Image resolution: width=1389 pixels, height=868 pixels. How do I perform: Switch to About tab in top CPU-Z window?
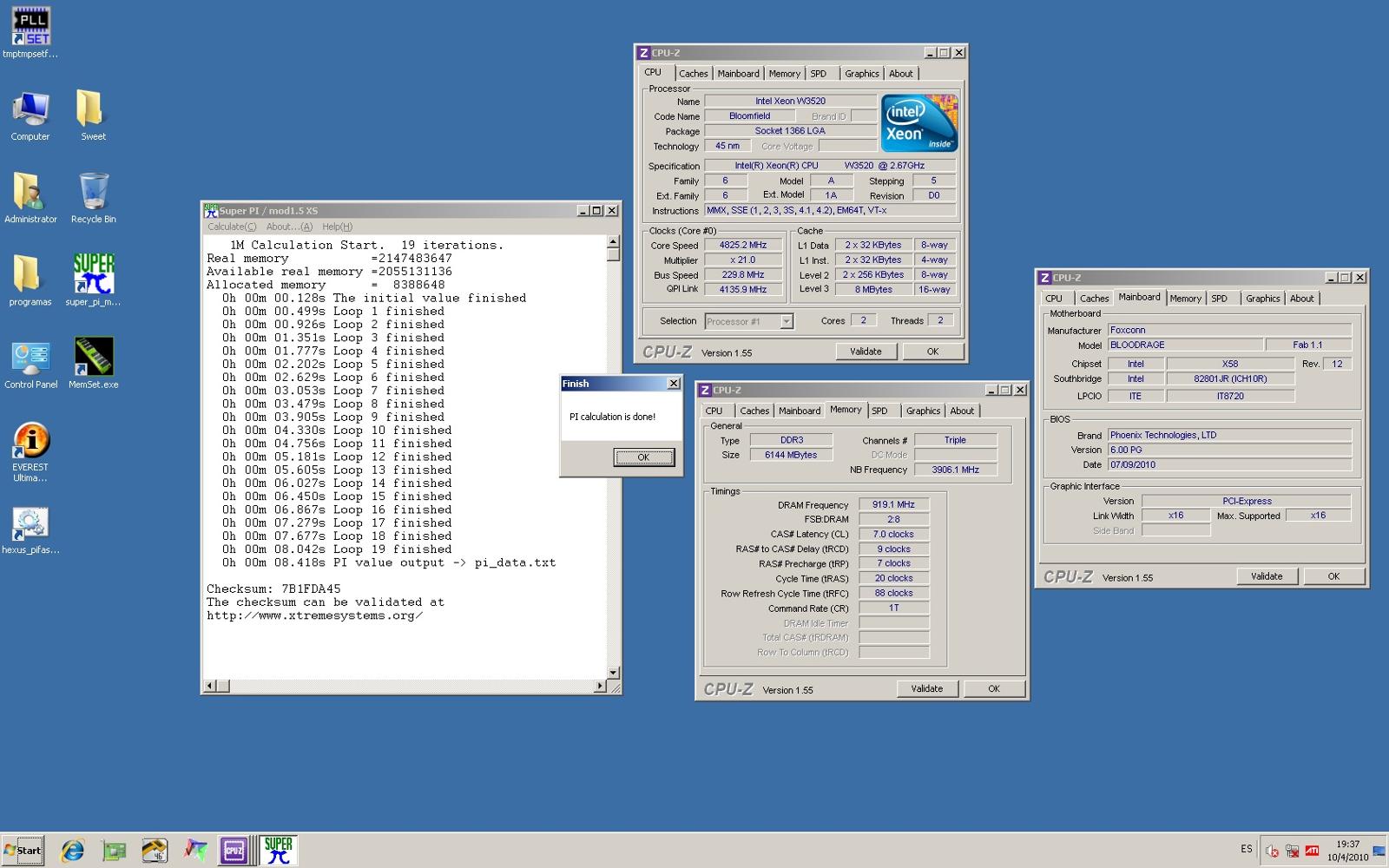click(900, 74)
